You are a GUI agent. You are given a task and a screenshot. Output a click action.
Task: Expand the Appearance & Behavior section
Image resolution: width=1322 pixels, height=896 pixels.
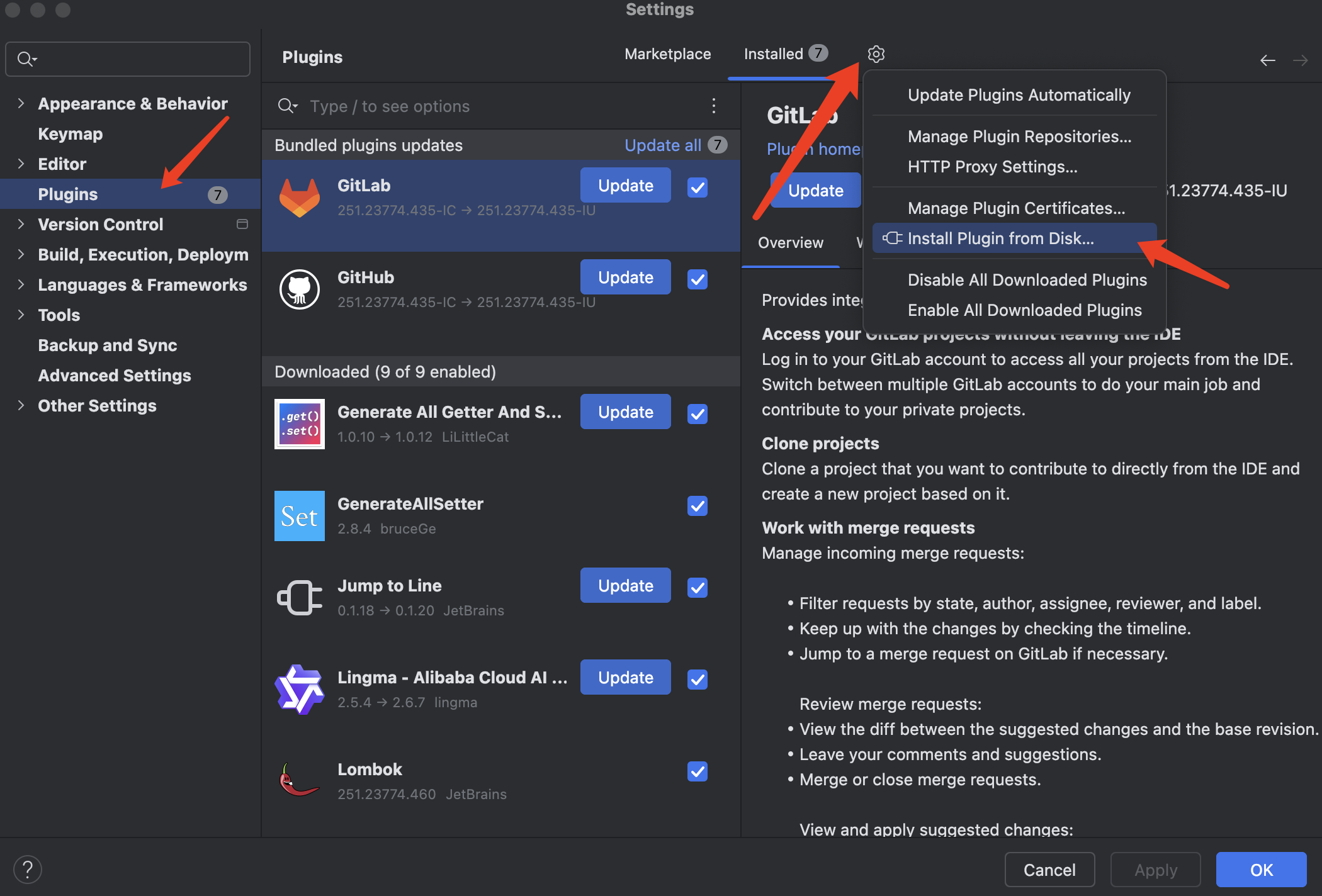(21, 103)
